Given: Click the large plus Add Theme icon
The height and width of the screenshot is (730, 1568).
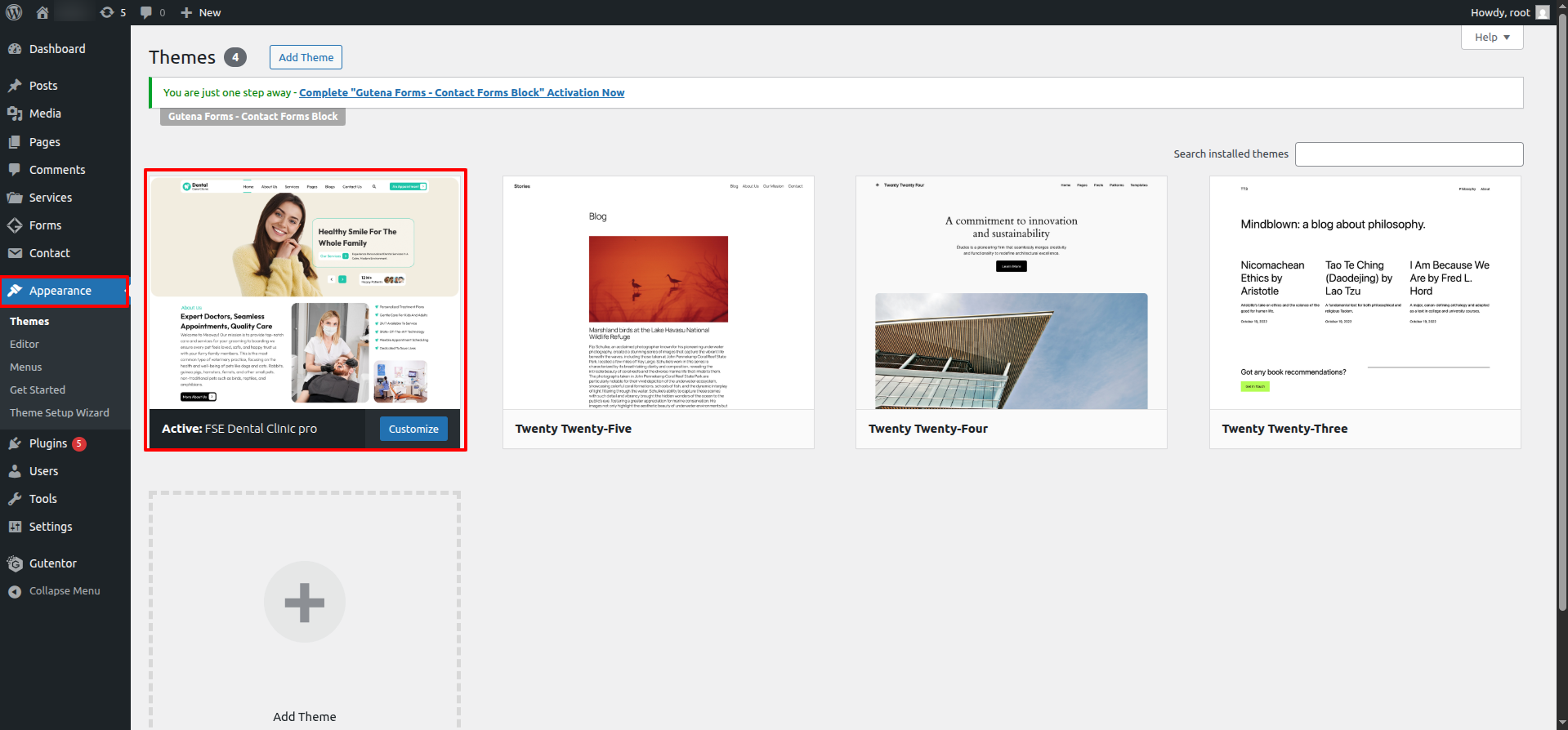Looking at the screenshot, I should [x=304, y=603].
